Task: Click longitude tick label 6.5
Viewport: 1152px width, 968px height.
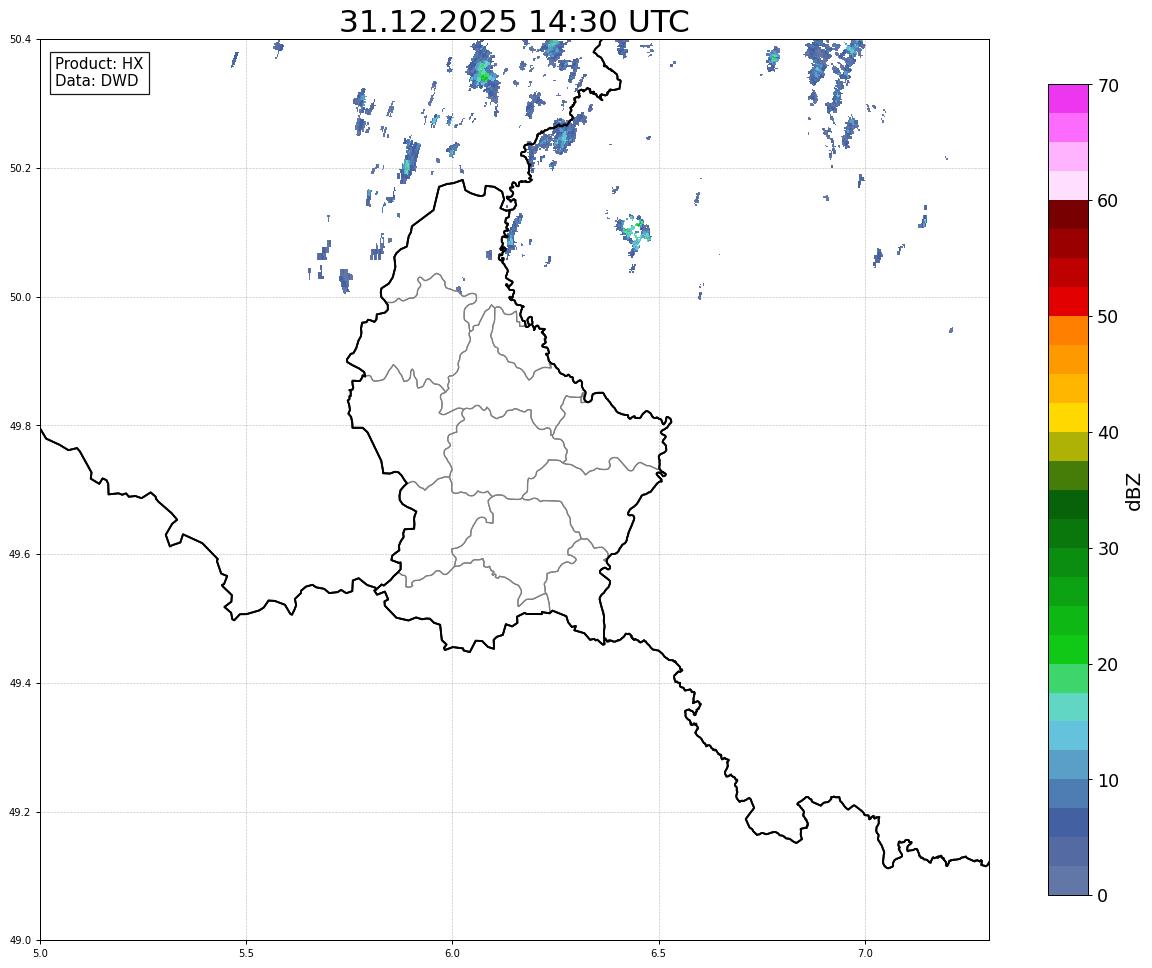Action: [659, 953]
